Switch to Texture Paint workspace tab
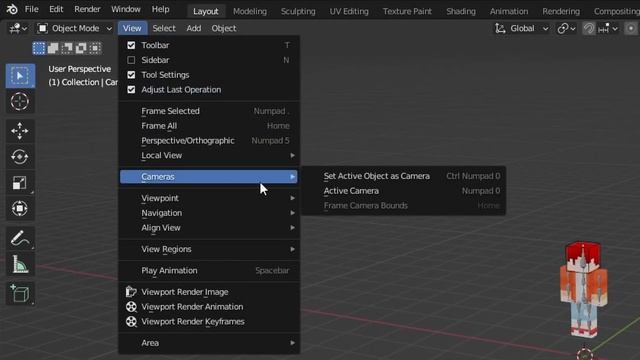Screen dimensions: 640x360 (407, 11)
